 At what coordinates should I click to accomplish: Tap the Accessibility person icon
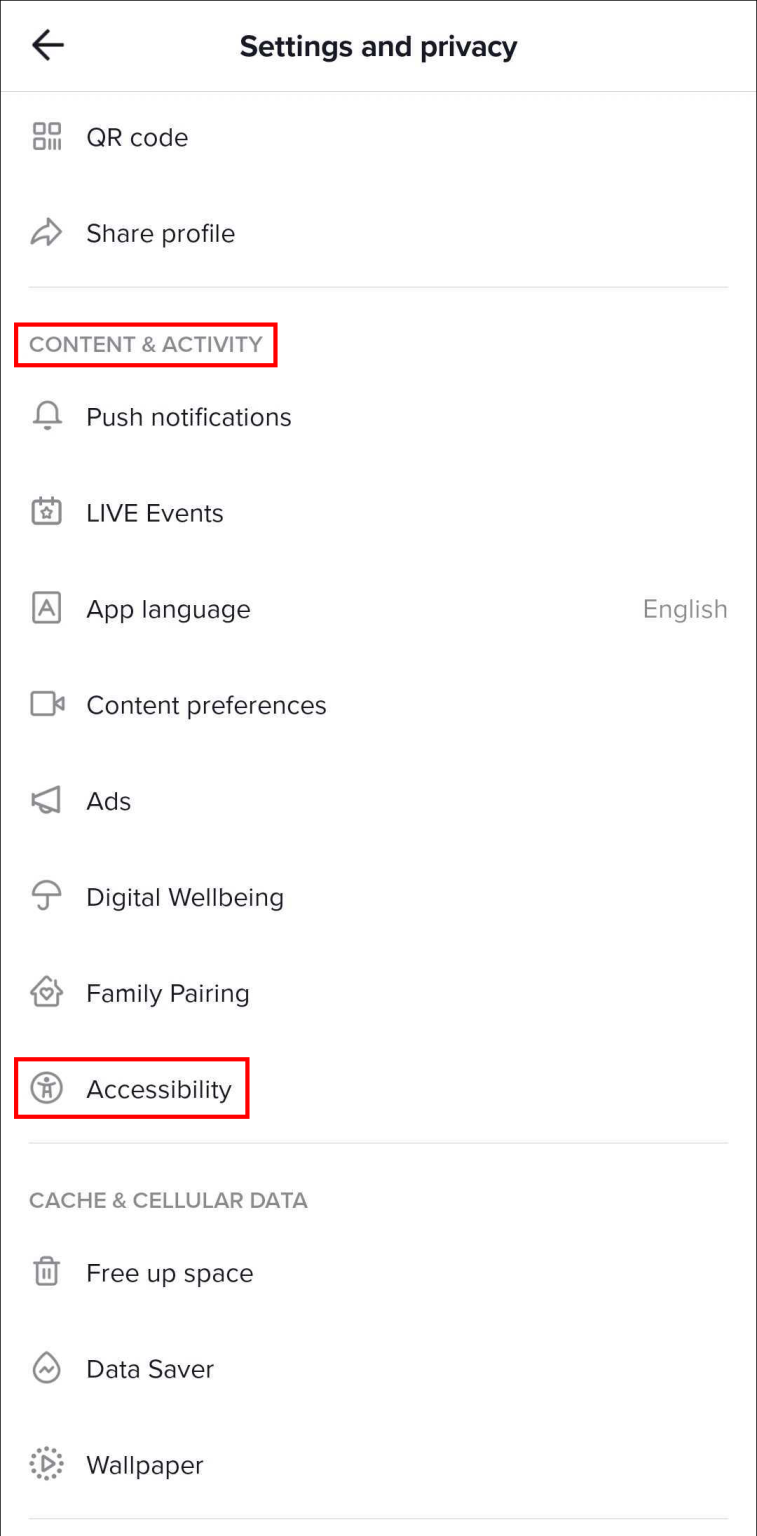pos(47,1089)
